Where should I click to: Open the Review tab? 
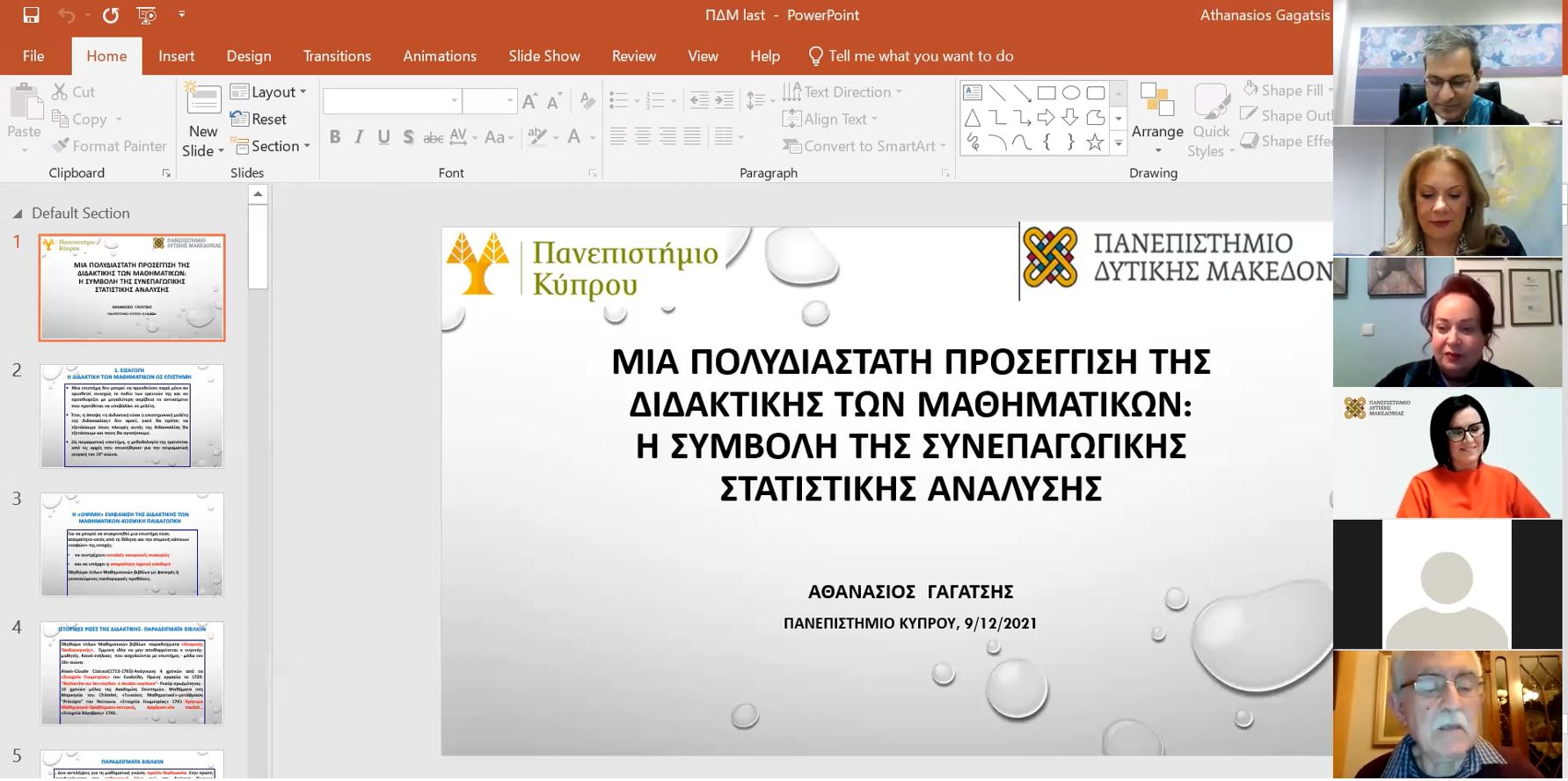click(x=634, y=55)
